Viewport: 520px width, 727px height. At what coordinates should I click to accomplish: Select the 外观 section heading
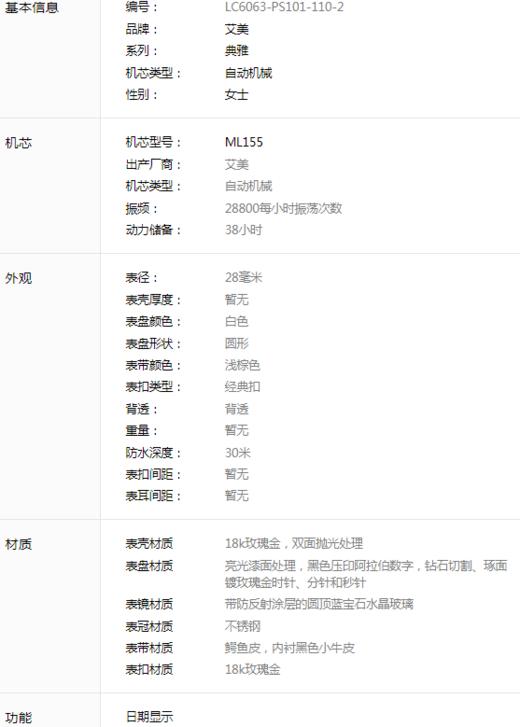[19, 278]
